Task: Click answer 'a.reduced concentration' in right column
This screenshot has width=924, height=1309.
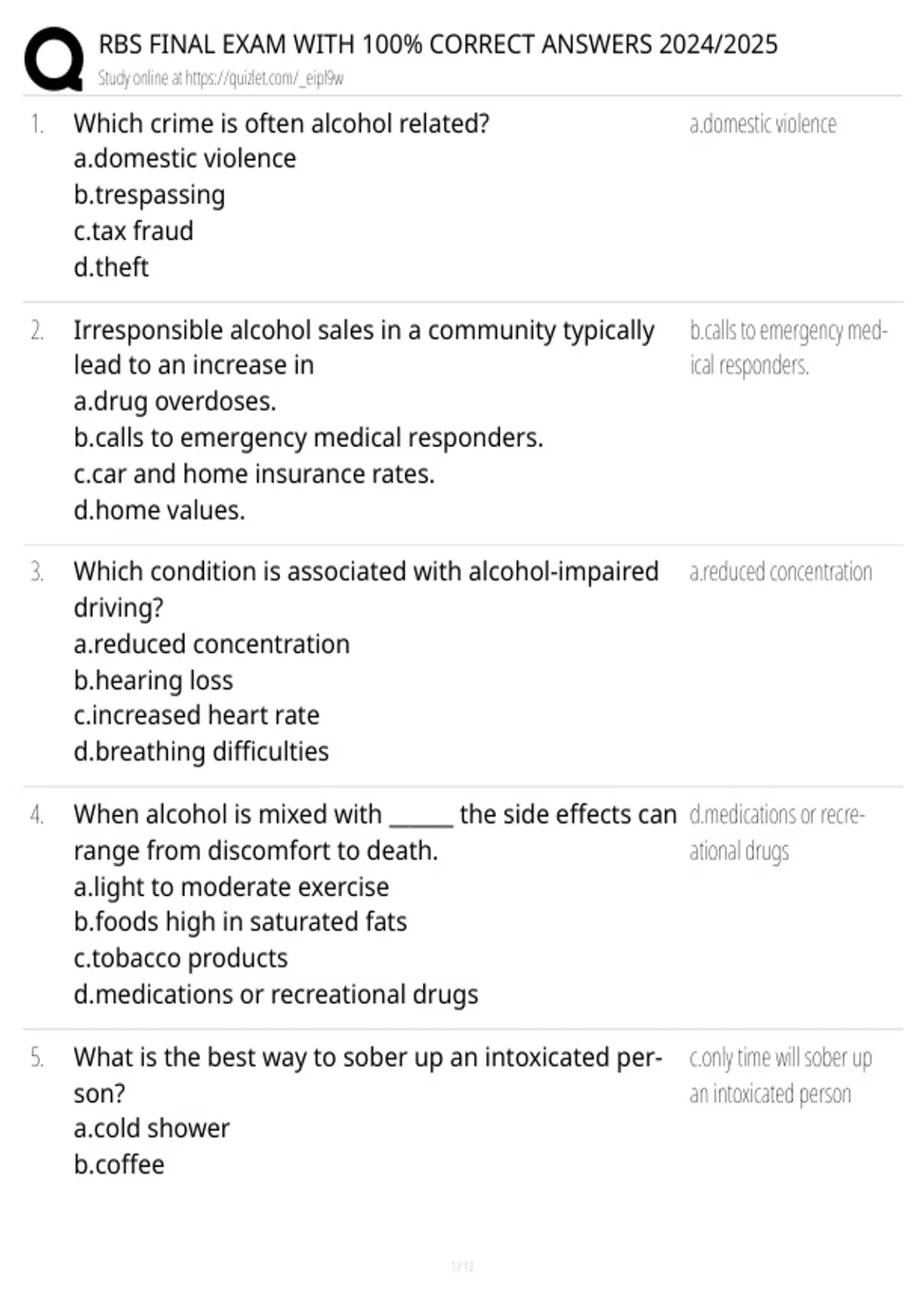Action: [781, 572]
